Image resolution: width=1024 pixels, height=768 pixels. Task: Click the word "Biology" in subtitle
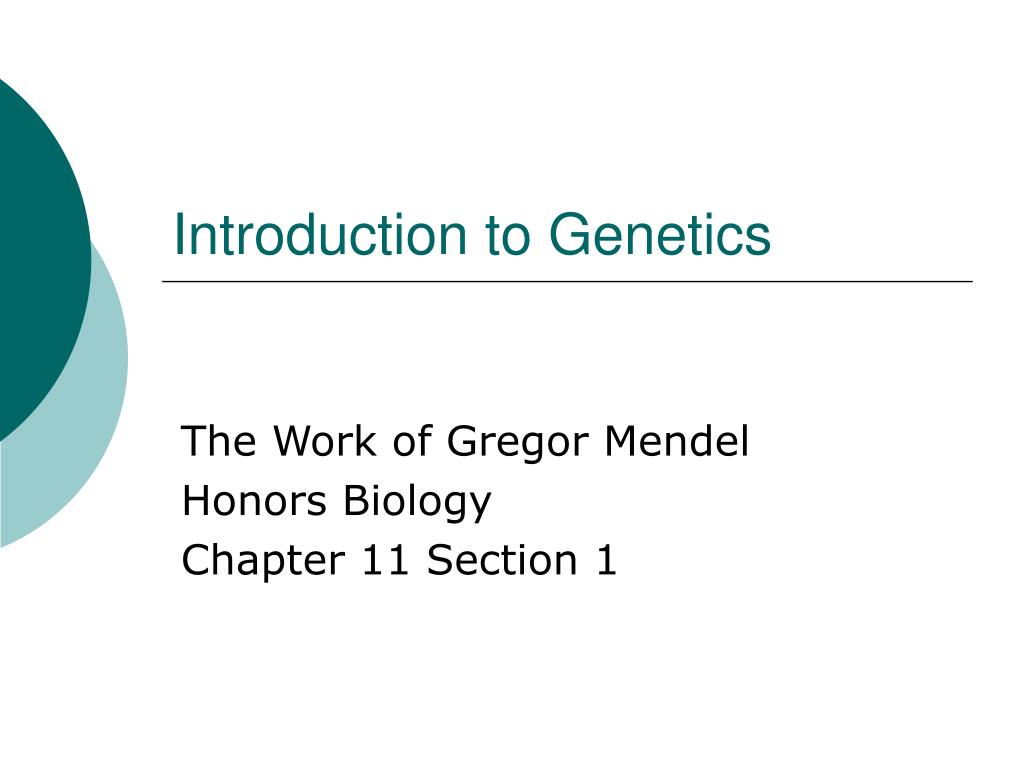click(417, 503)
